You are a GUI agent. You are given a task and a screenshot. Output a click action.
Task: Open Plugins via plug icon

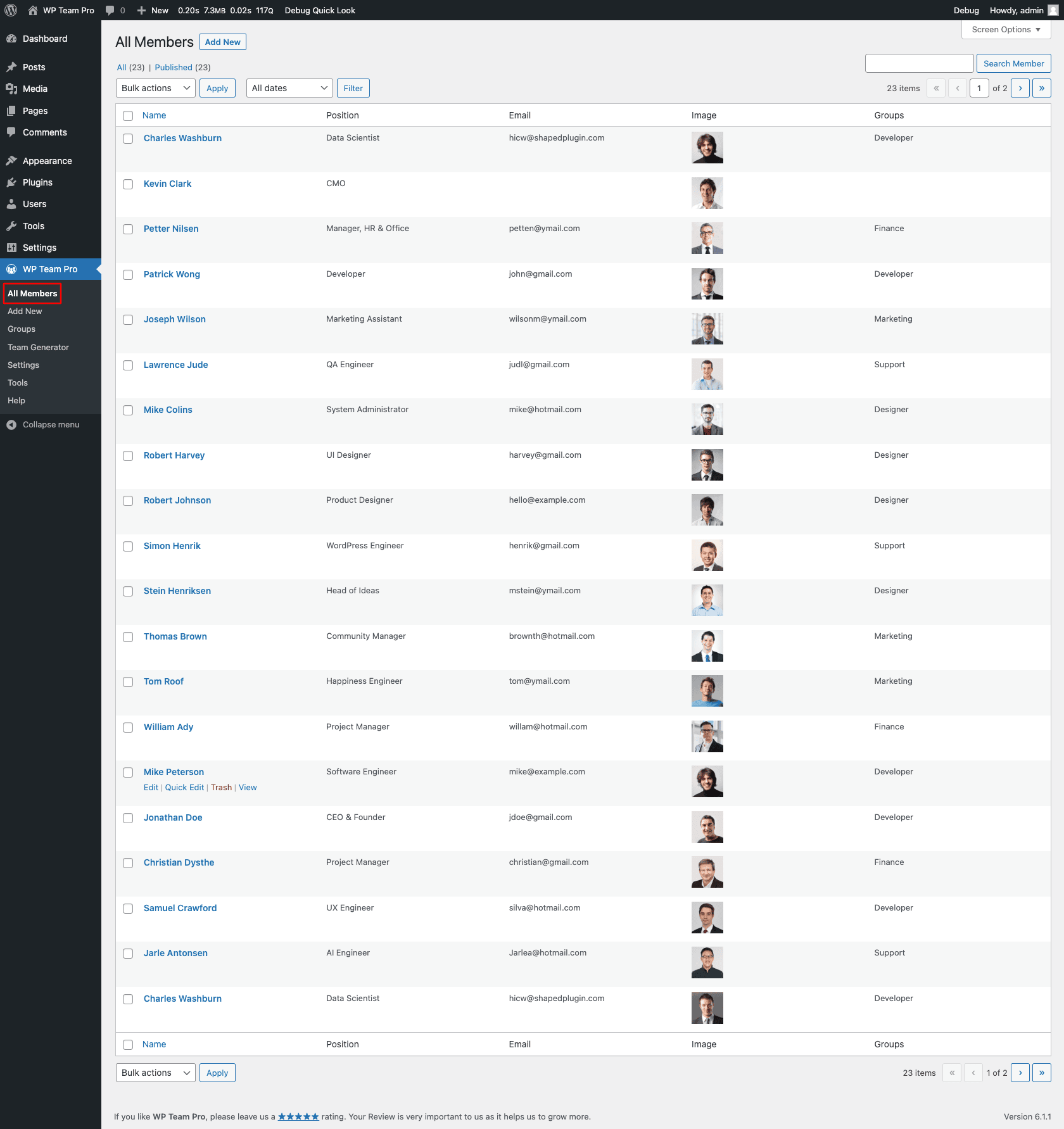(12, 182)
